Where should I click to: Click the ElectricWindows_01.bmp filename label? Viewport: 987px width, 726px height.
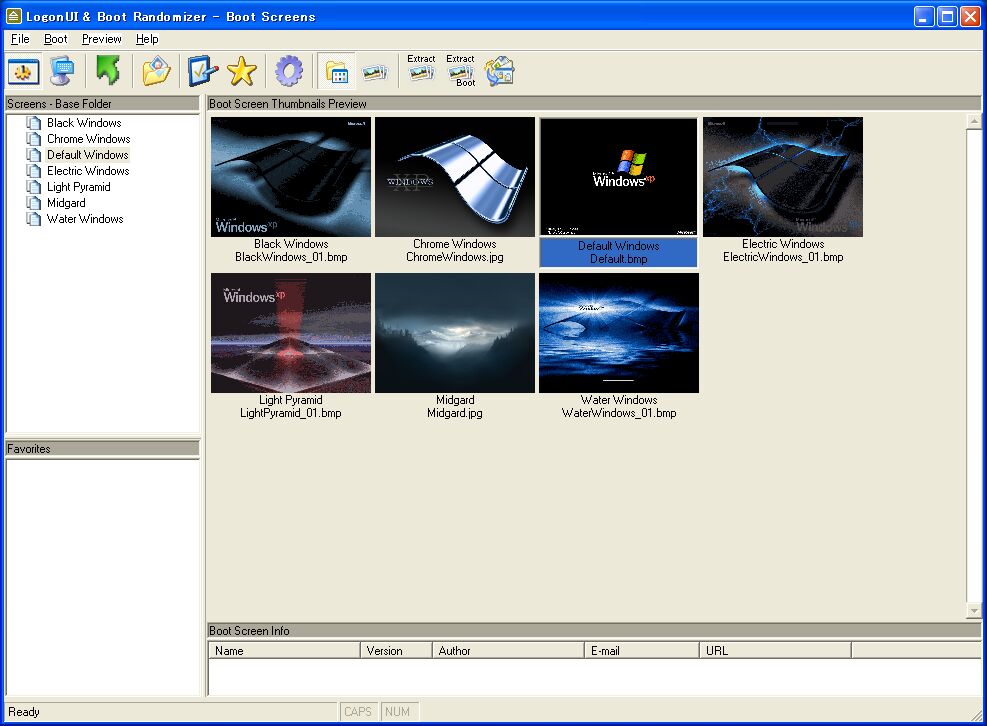point(783,257)
